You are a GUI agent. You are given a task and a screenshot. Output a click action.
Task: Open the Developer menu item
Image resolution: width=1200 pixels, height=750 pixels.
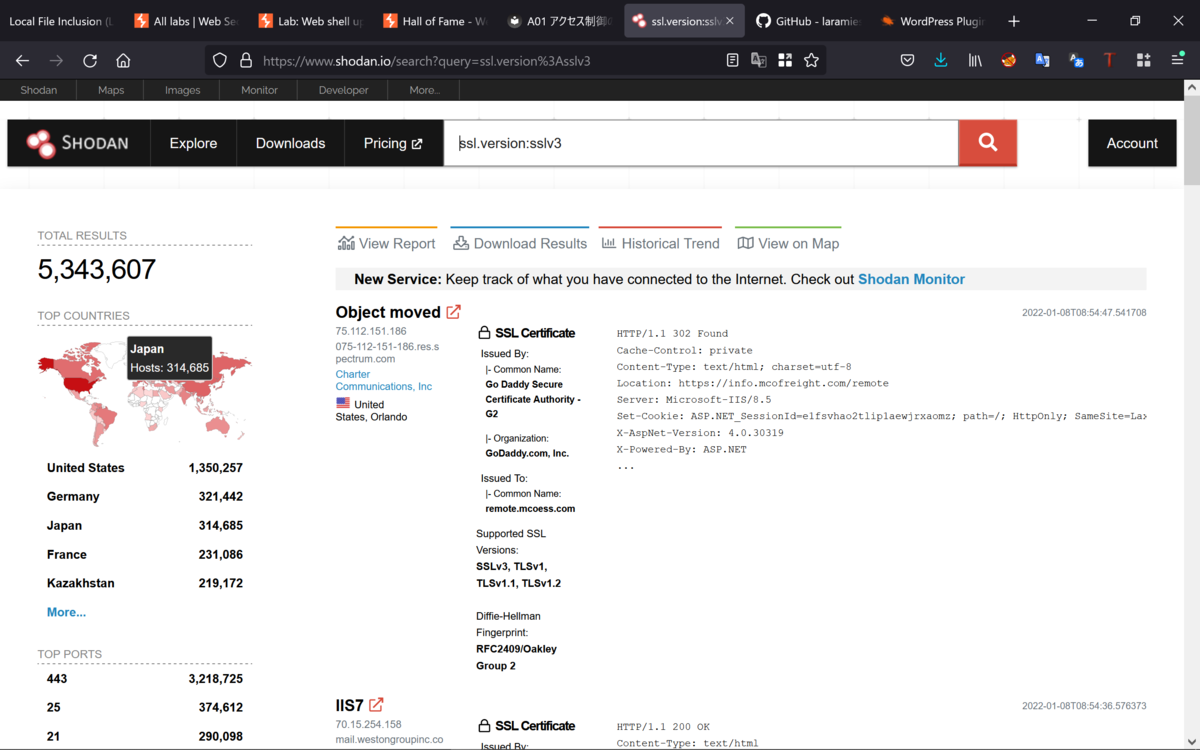click(344, 90)
